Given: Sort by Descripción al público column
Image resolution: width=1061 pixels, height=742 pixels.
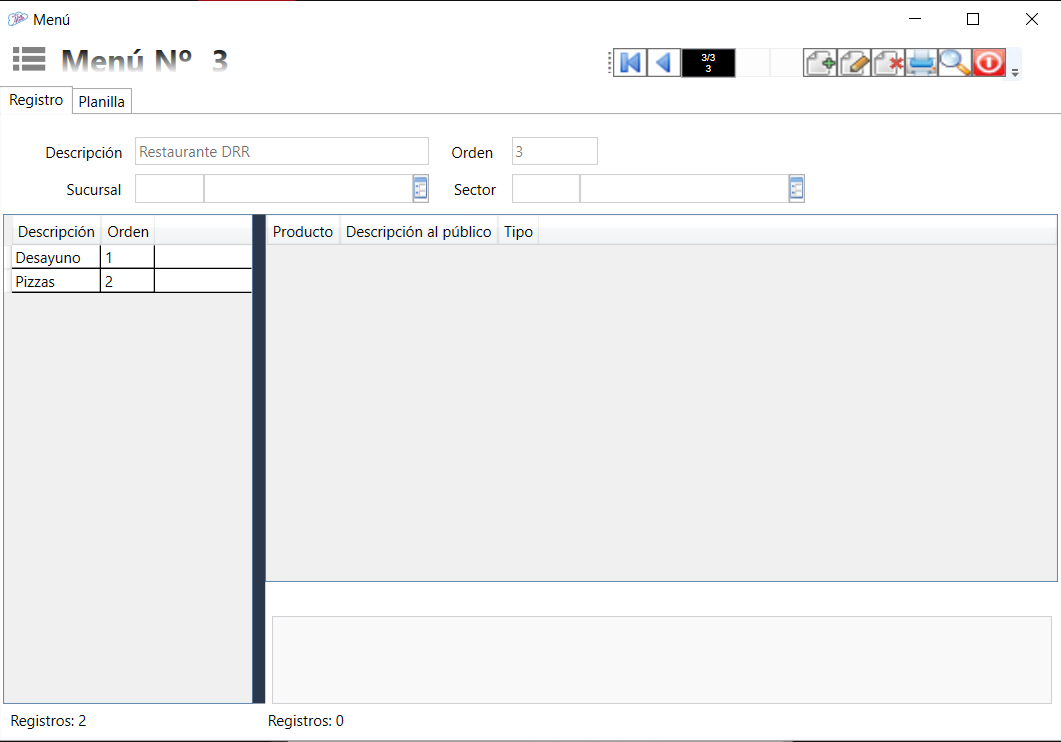Looking at the screenshot, I should [418, 232].
